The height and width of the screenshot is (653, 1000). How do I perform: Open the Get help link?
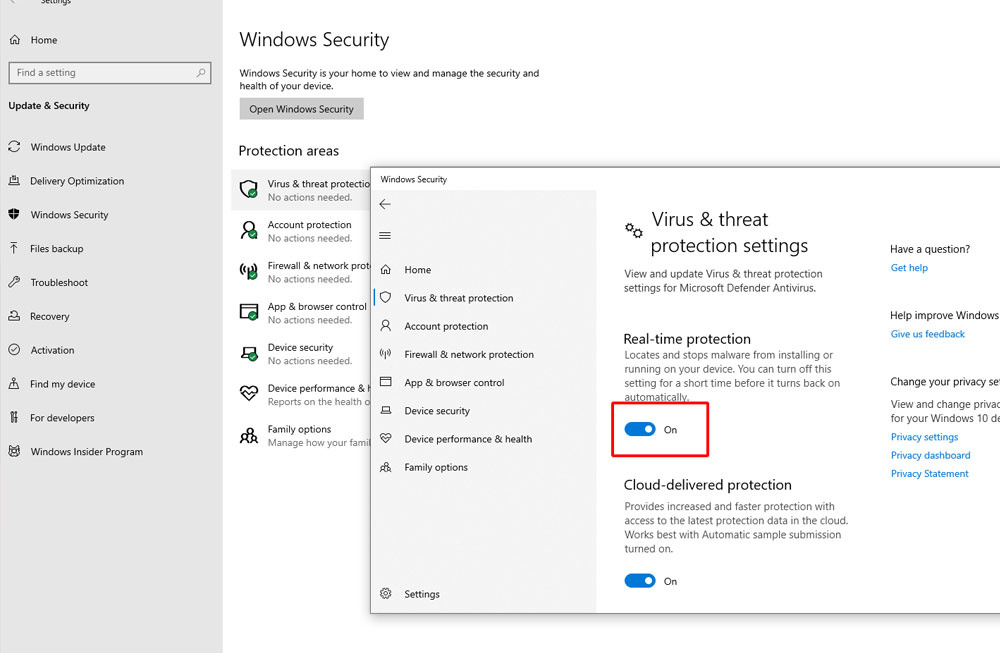909,268
